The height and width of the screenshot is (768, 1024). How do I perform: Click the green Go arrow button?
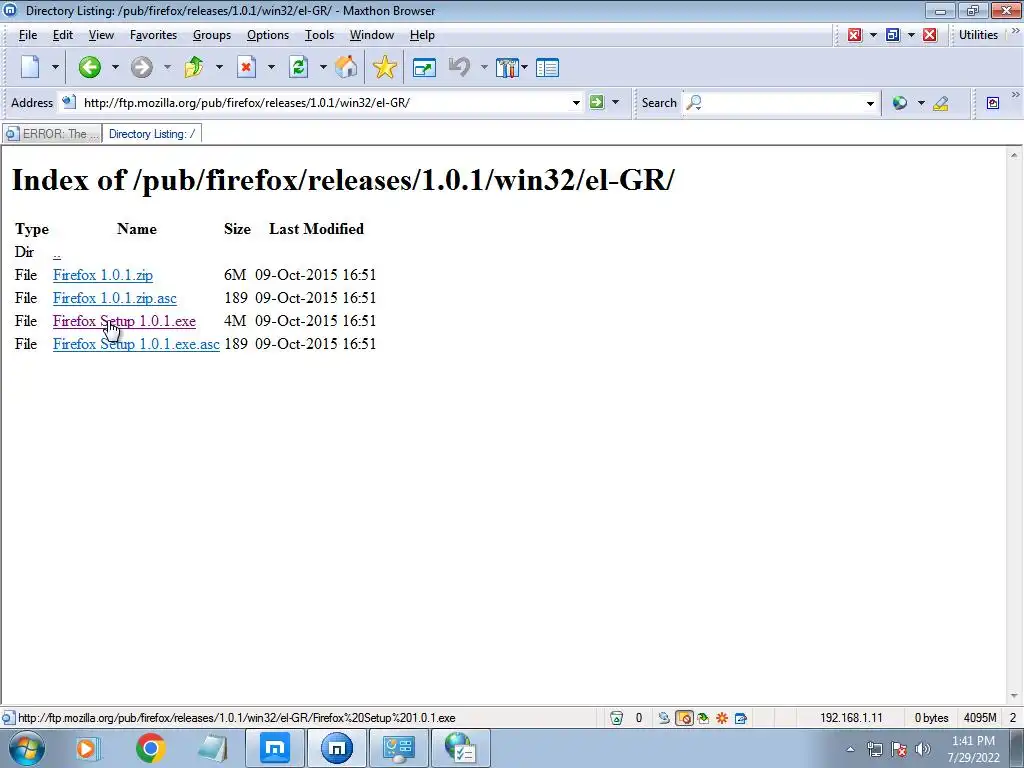[x=596, y=103]
